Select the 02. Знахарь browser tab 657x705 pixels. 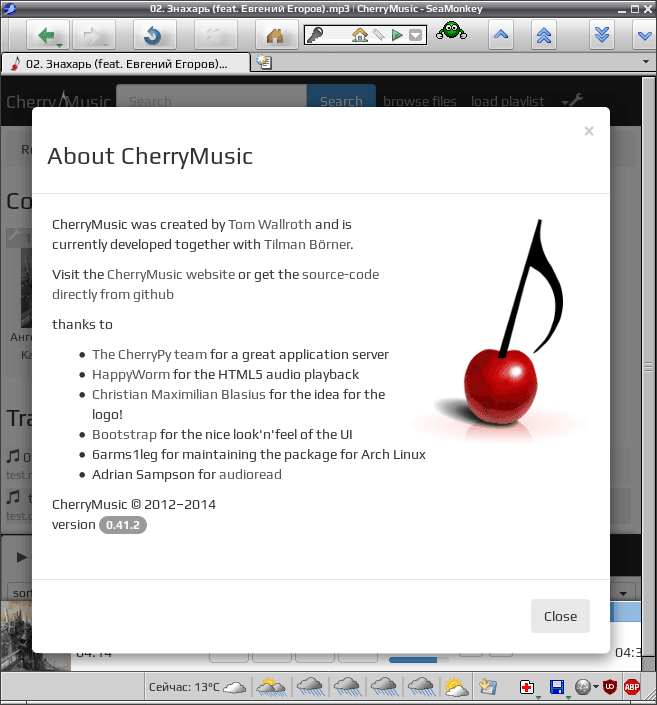pos(125,63)
